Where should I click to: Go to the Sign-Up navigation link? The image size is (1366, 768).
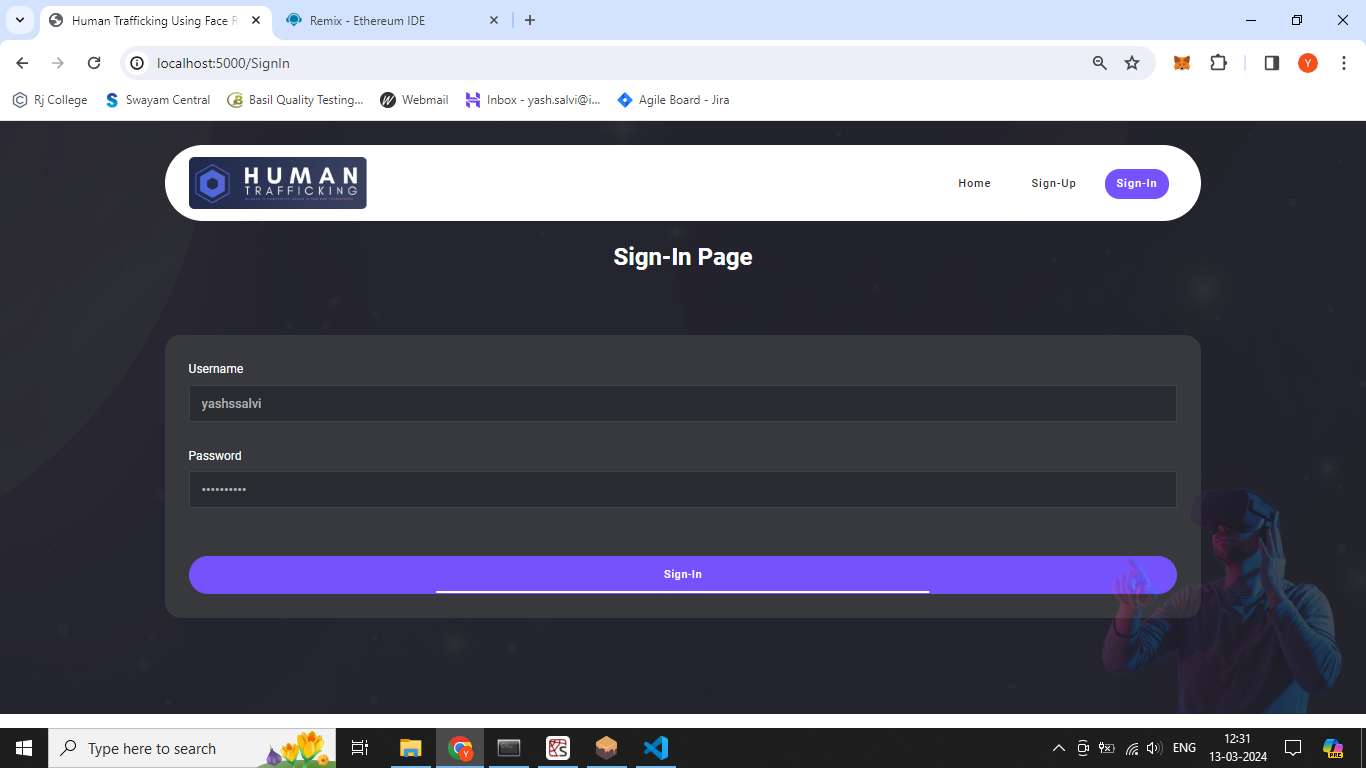1053,184
